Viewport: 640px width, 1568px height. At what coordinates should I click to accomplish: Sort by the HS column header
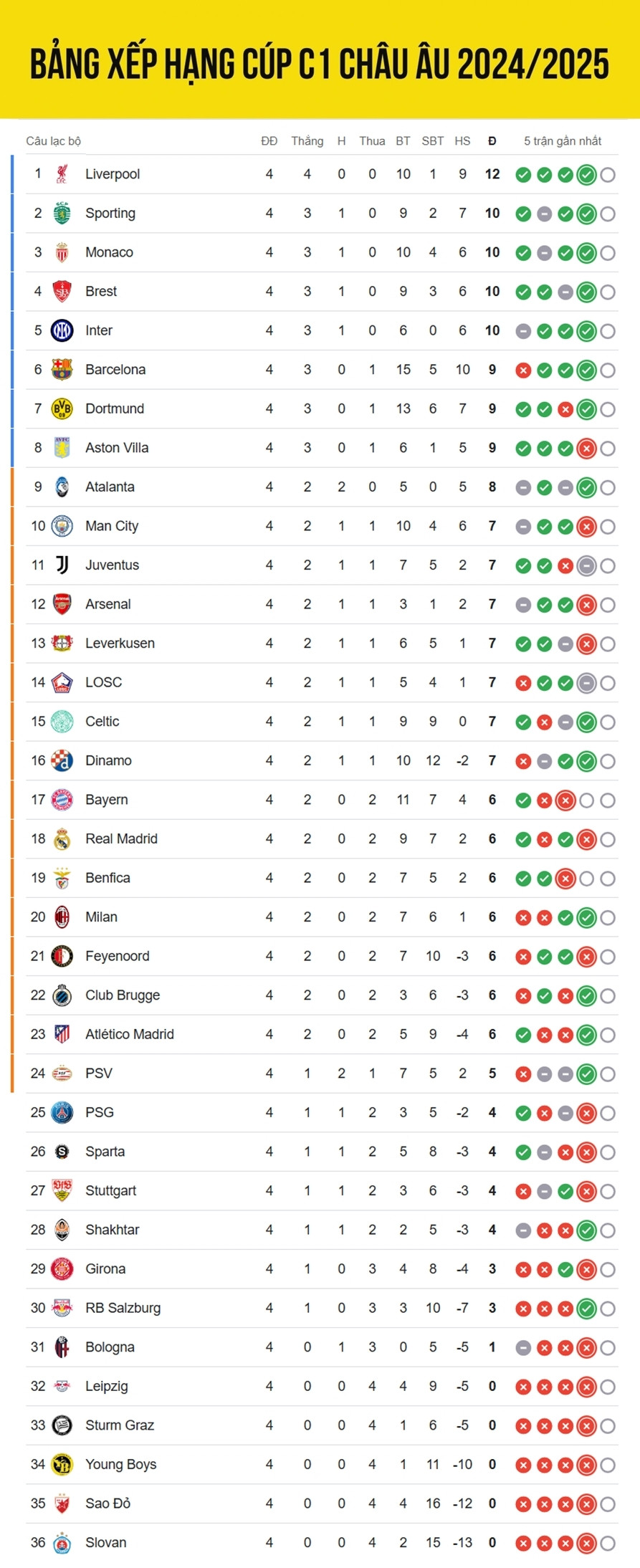[462, 141]
